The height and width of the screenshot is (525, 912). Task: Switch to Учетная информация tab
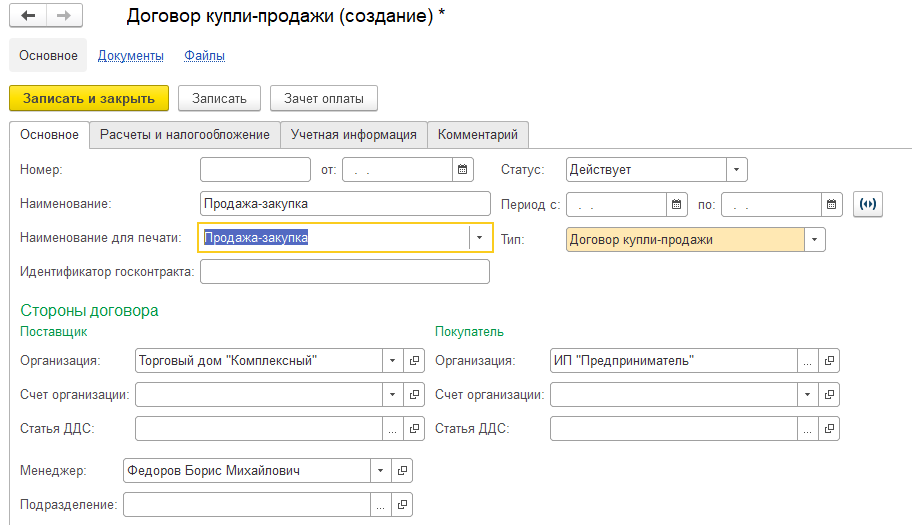point(354,135)
